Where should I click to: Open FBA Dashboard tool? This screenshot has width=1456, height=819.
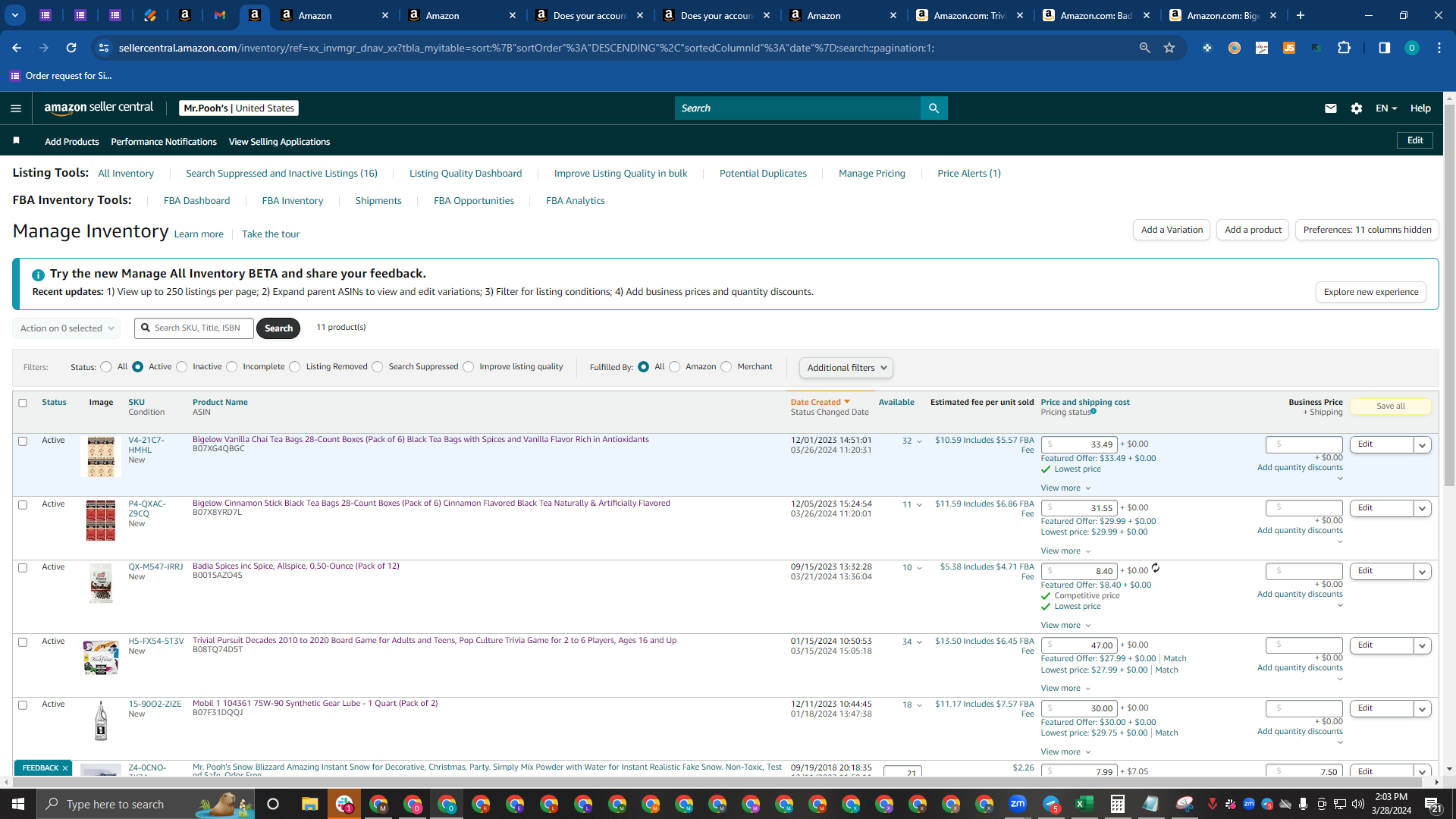click(196, 201)
